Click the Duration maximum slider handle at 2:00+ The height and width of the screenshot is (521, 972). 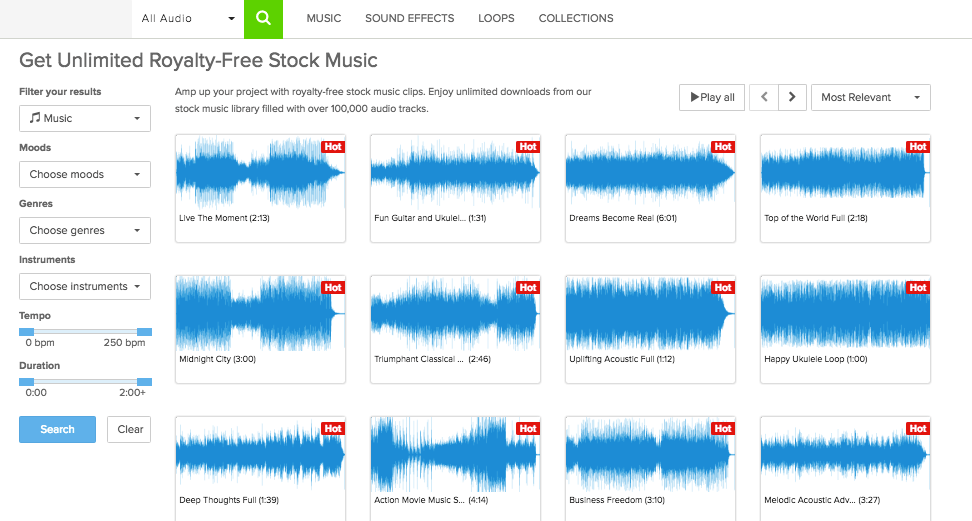coord(144,382)
